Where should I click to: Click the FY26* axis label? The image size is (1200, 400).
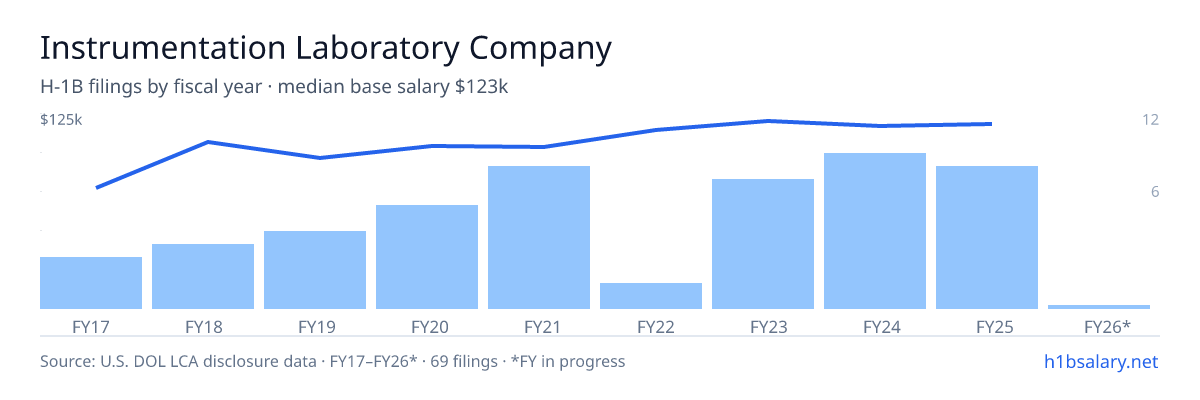pos(1107,327)
